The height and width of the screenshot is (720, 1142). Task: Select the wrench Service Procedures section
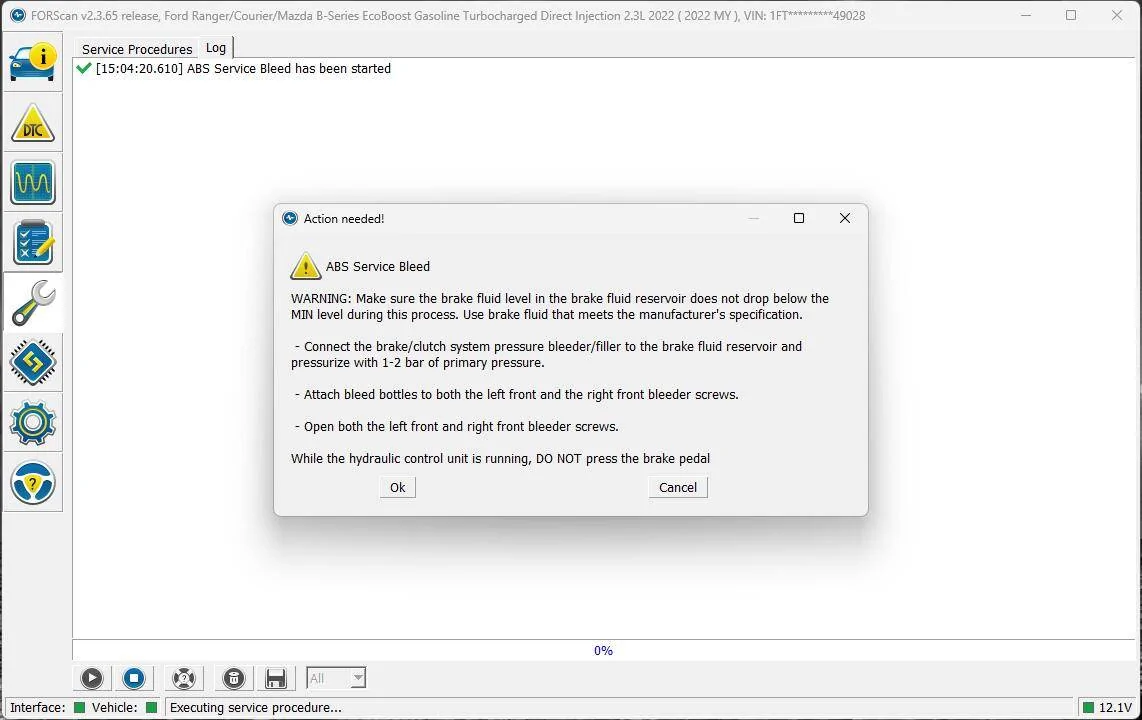tap(33, 303)
